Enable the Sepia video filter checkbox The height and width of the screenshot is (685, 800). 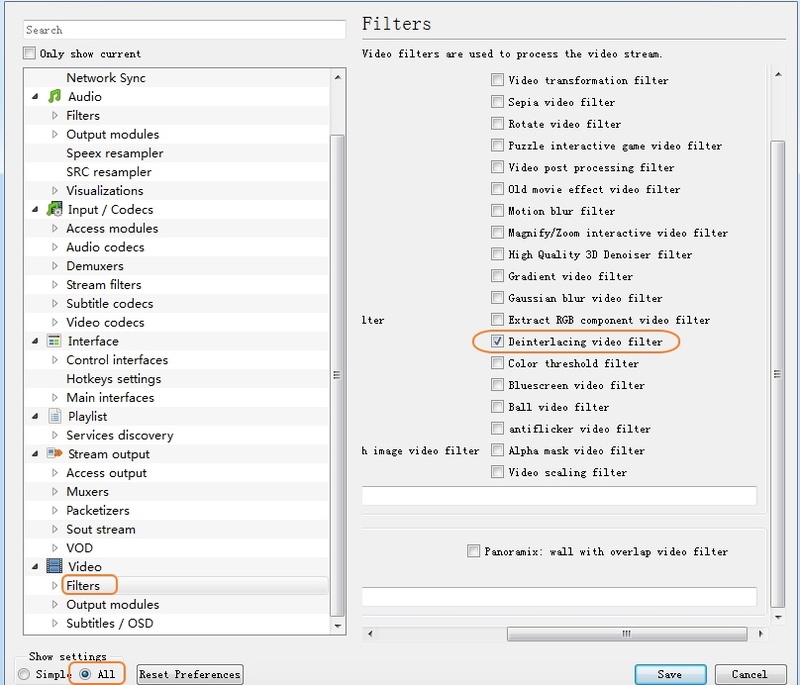(497, 102)
